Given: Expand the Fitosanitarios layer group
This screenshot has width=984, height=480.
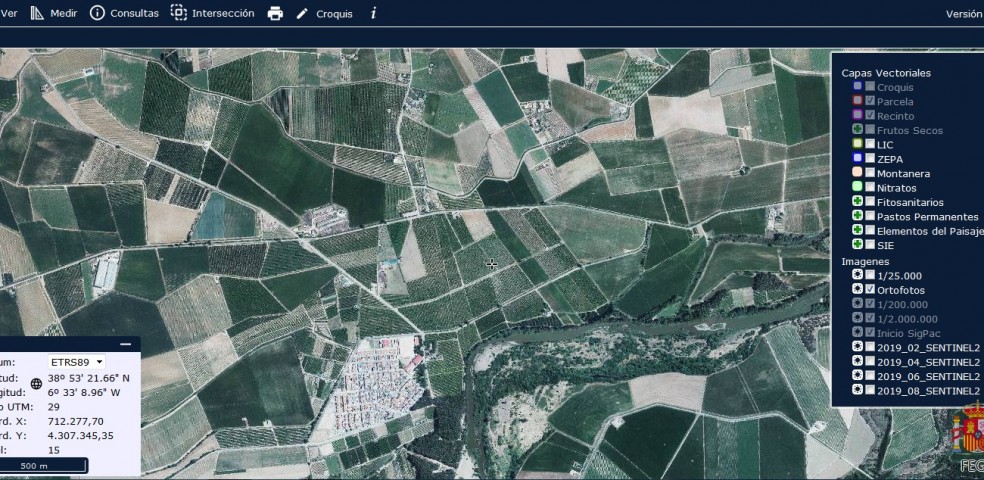Looking at the screenshot, I should [x=857, y=202].
